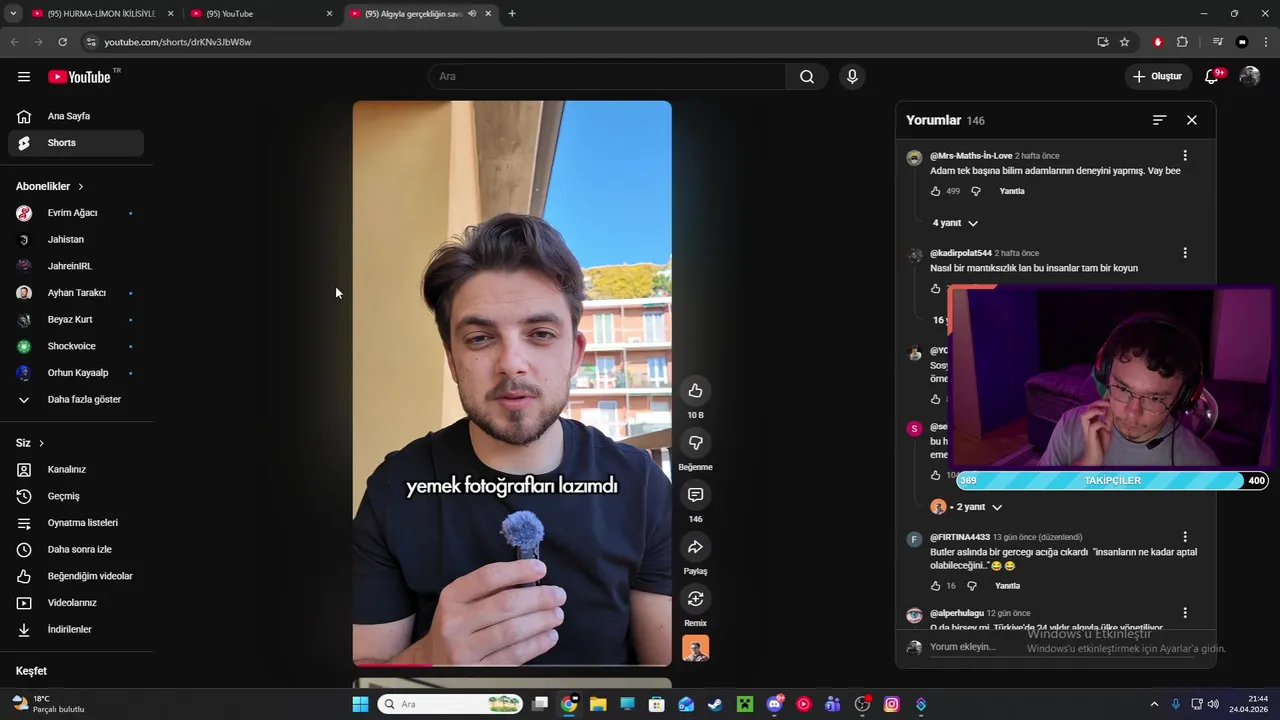Open a new Chrome tab
The image size is (1280, 720).
tap(512, 14)
